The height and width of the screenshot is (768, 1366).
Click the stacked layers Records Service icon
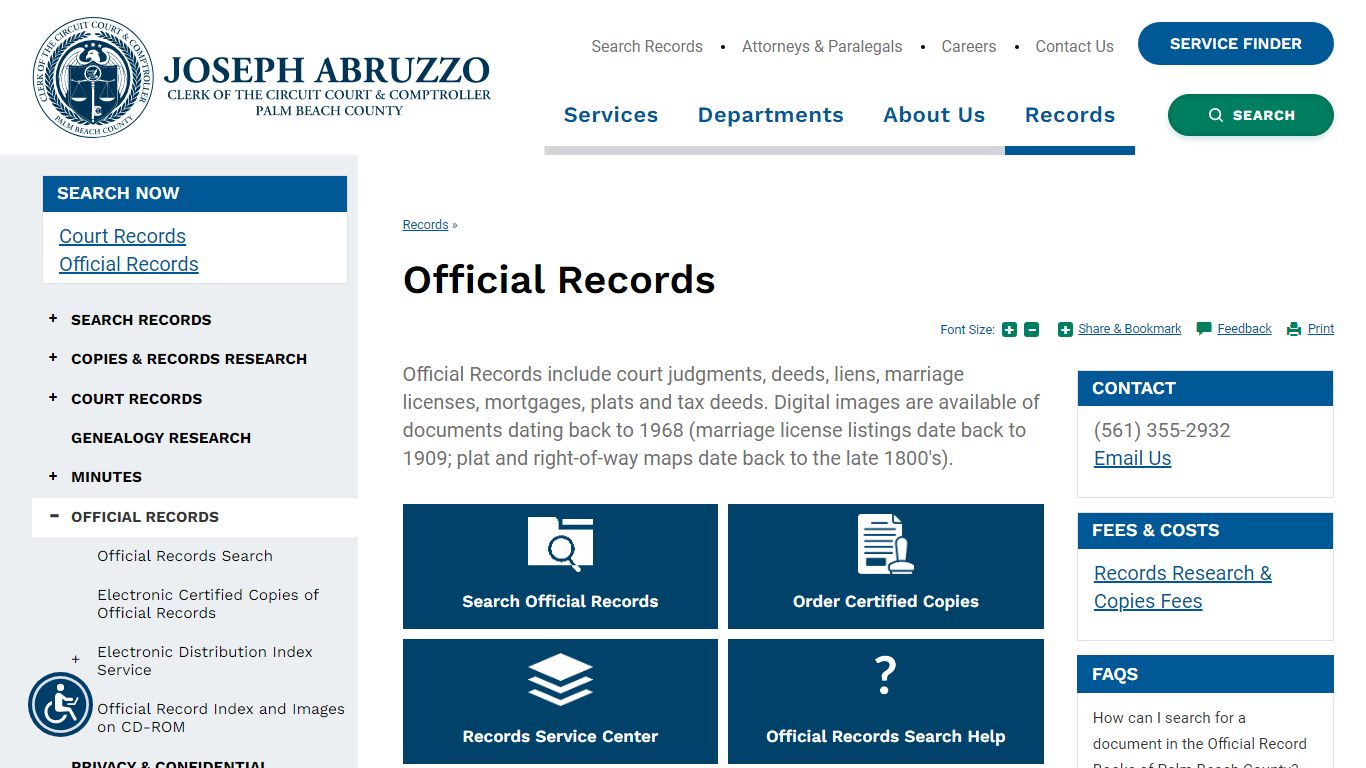tap(560, 679)
